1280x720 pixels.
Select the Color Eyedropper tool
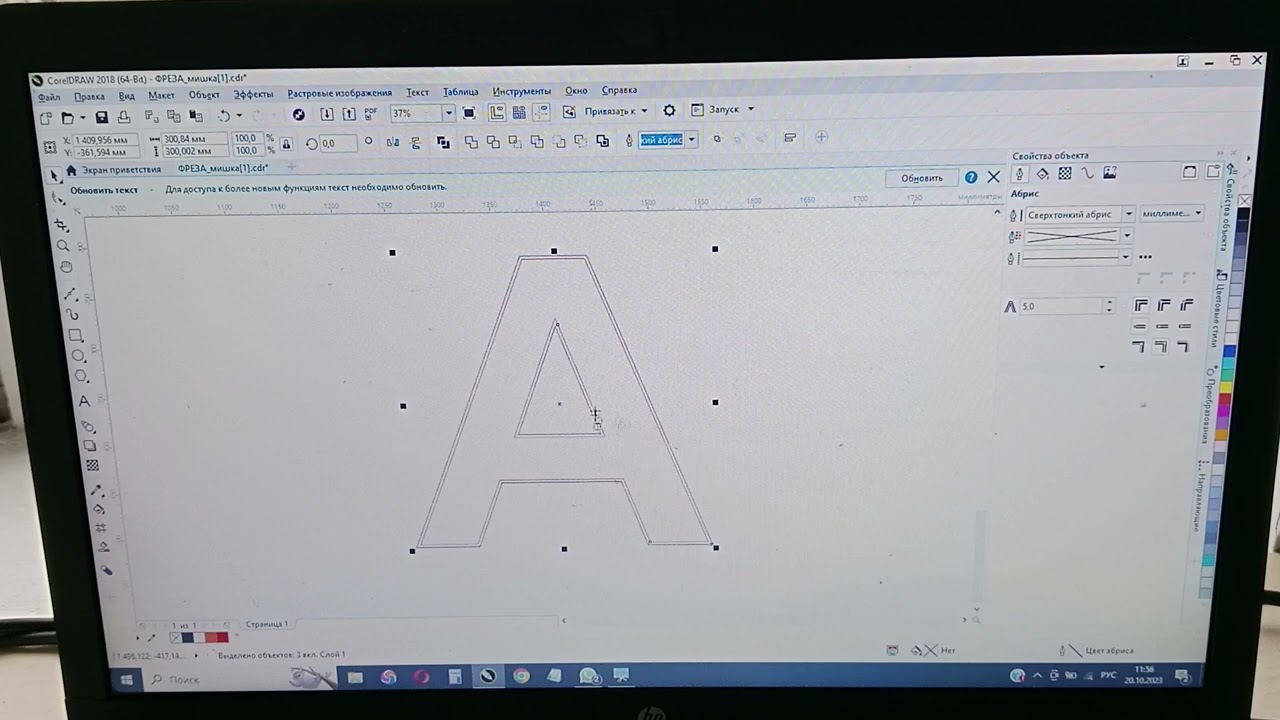pos(96,491)
